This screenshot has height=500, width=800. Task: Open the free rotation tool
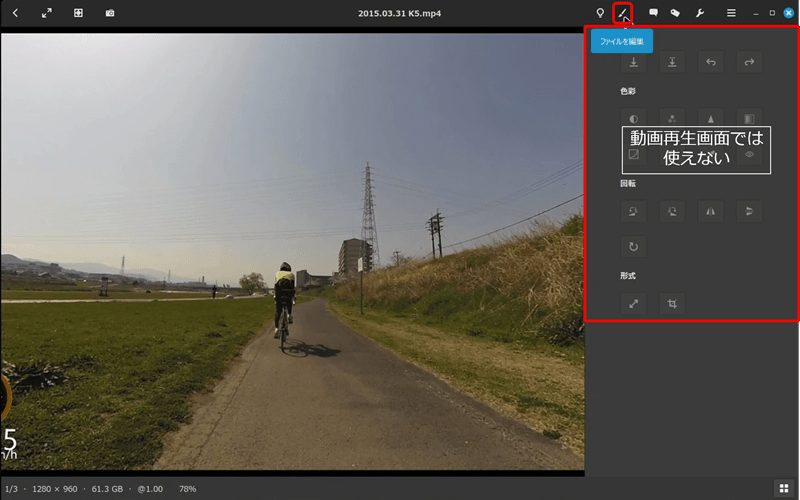[634, 246]
